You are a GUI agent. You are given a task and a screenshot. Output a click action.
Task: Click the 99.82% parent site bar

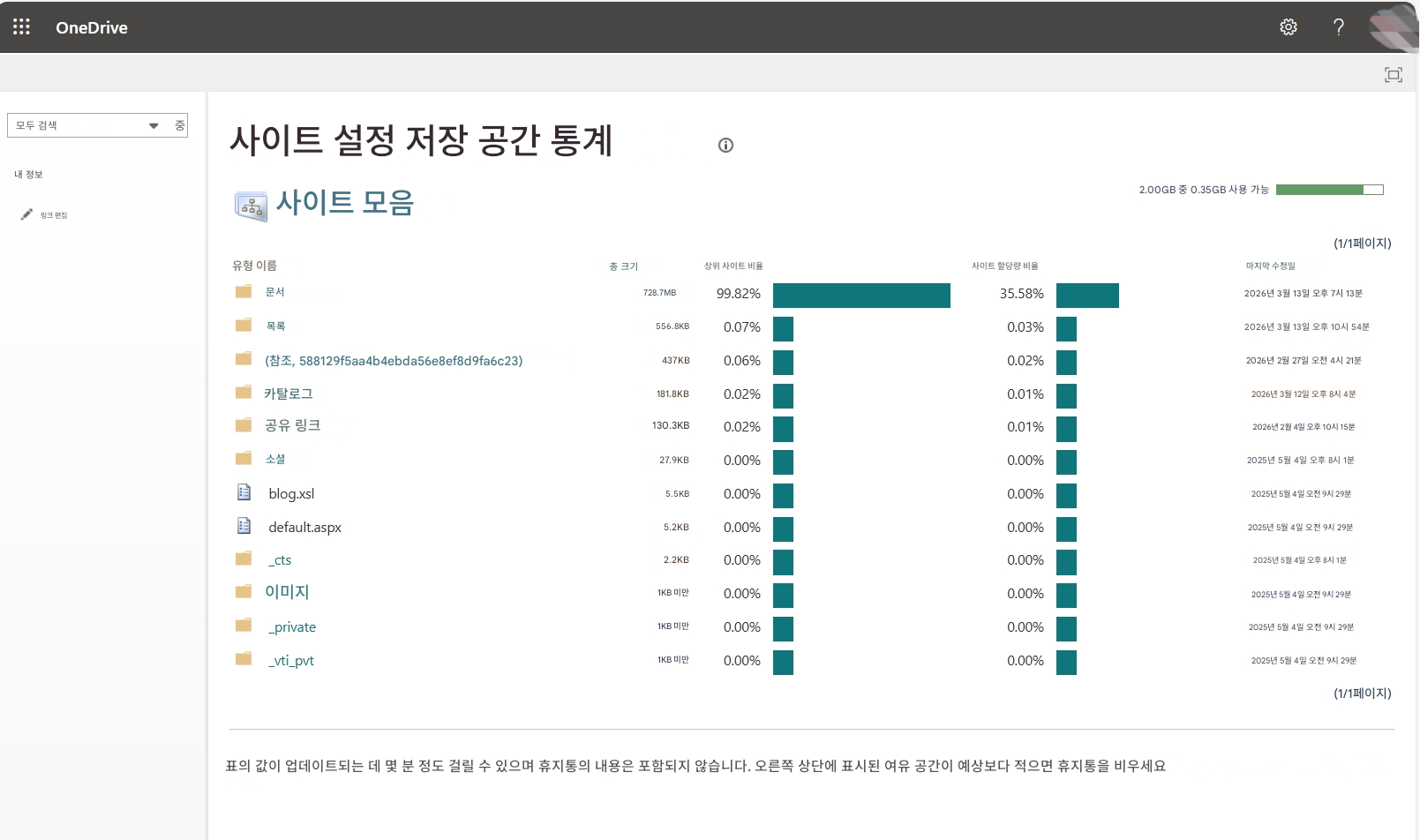861,296
